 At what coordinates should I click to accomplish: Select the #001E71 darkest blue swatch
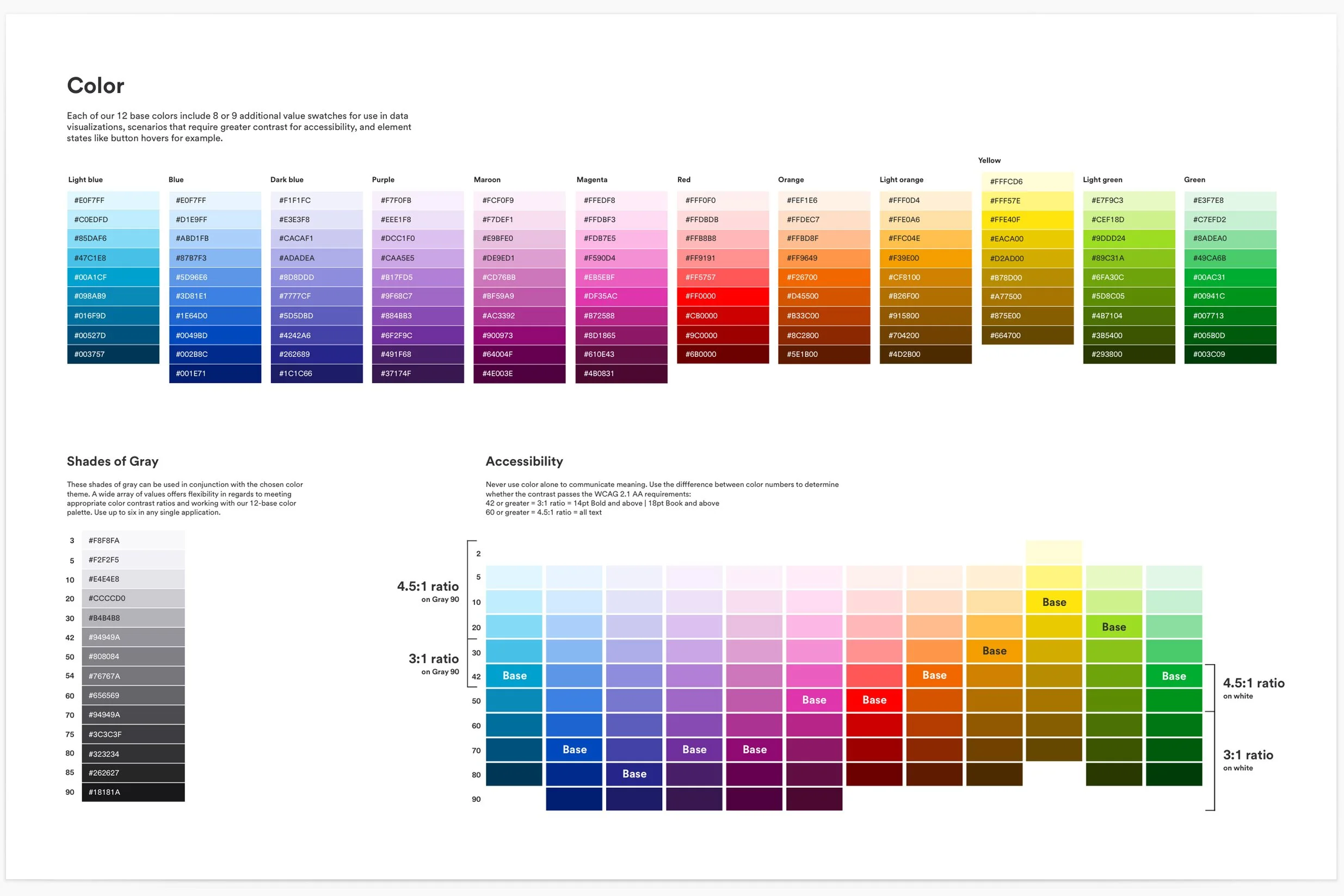[215, 374]
